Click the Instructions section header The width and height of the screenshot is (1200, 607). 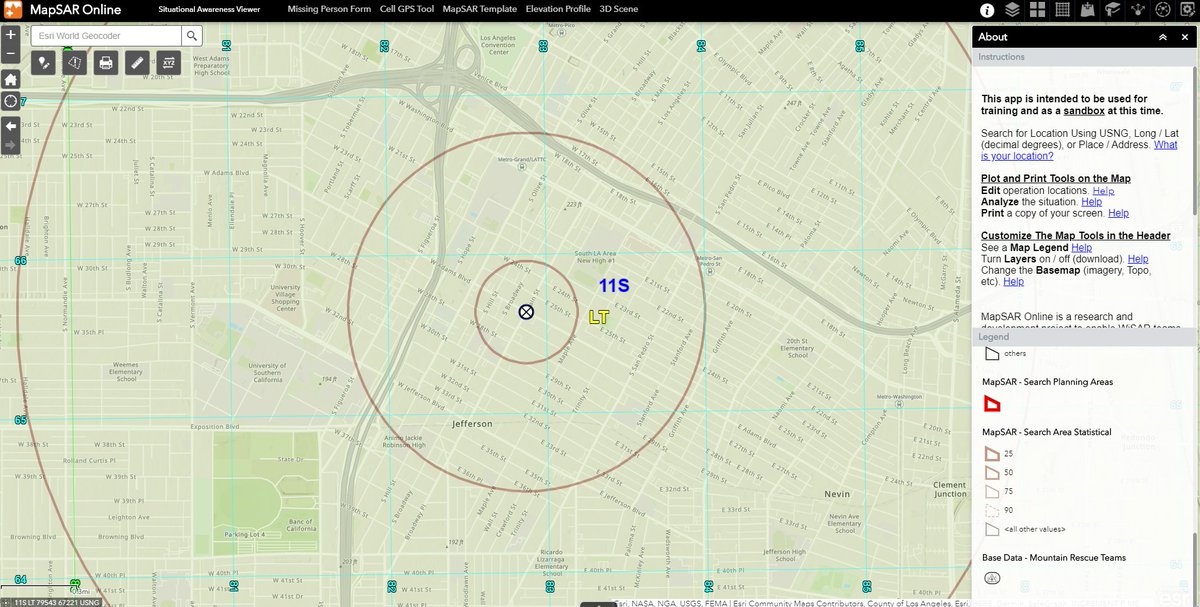point(1083,57)
